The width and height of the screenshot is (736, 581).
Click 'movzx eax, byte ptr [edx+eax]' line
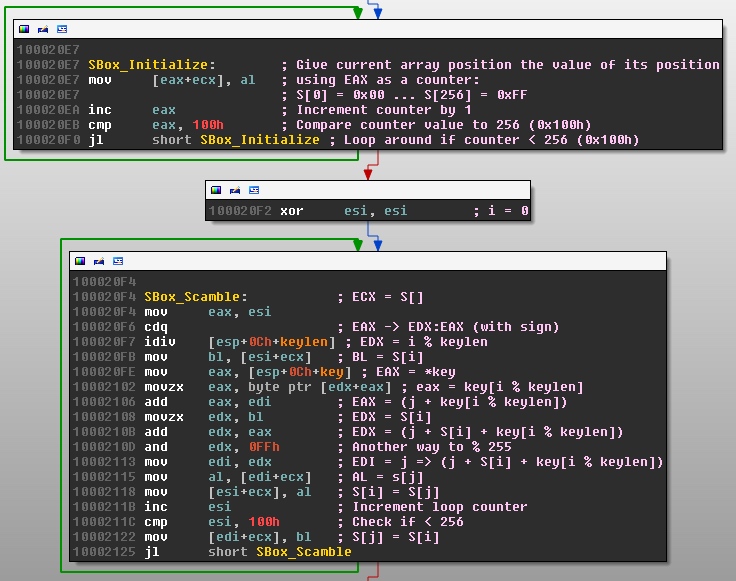pos(268,387)
